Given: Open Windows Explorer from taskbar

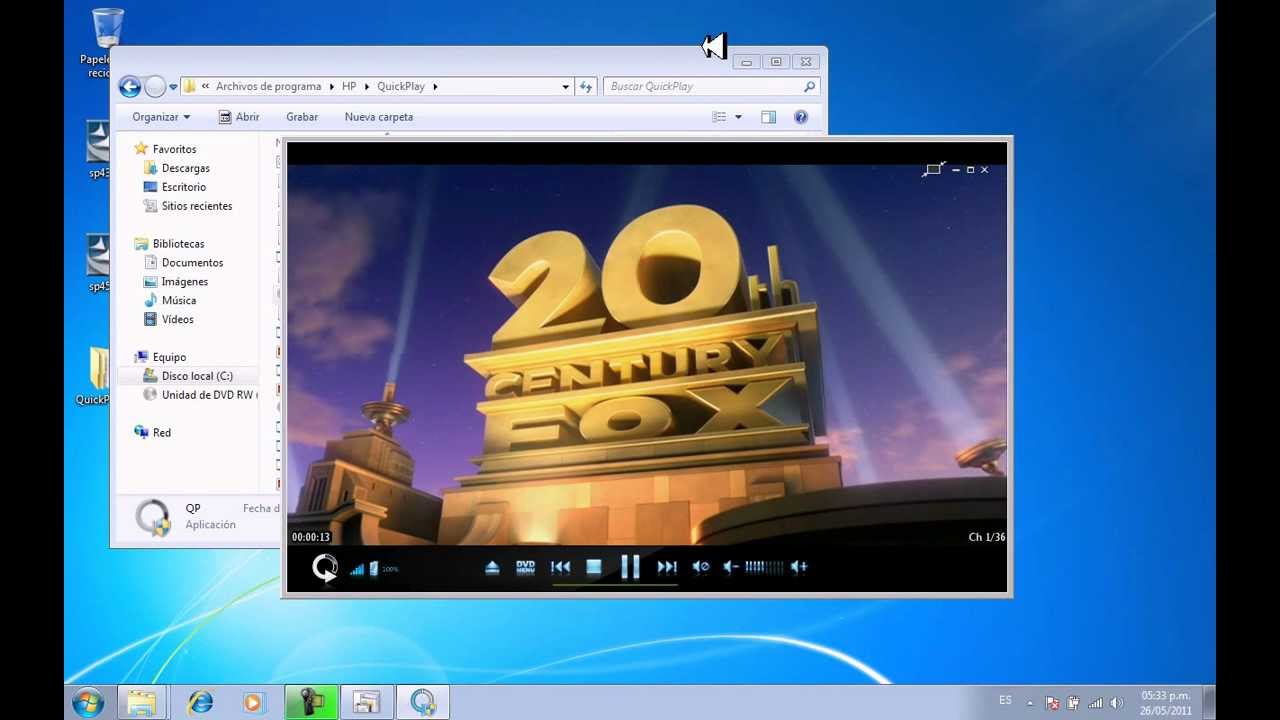Looking at the screenshot, I should [x=142, y=703].
